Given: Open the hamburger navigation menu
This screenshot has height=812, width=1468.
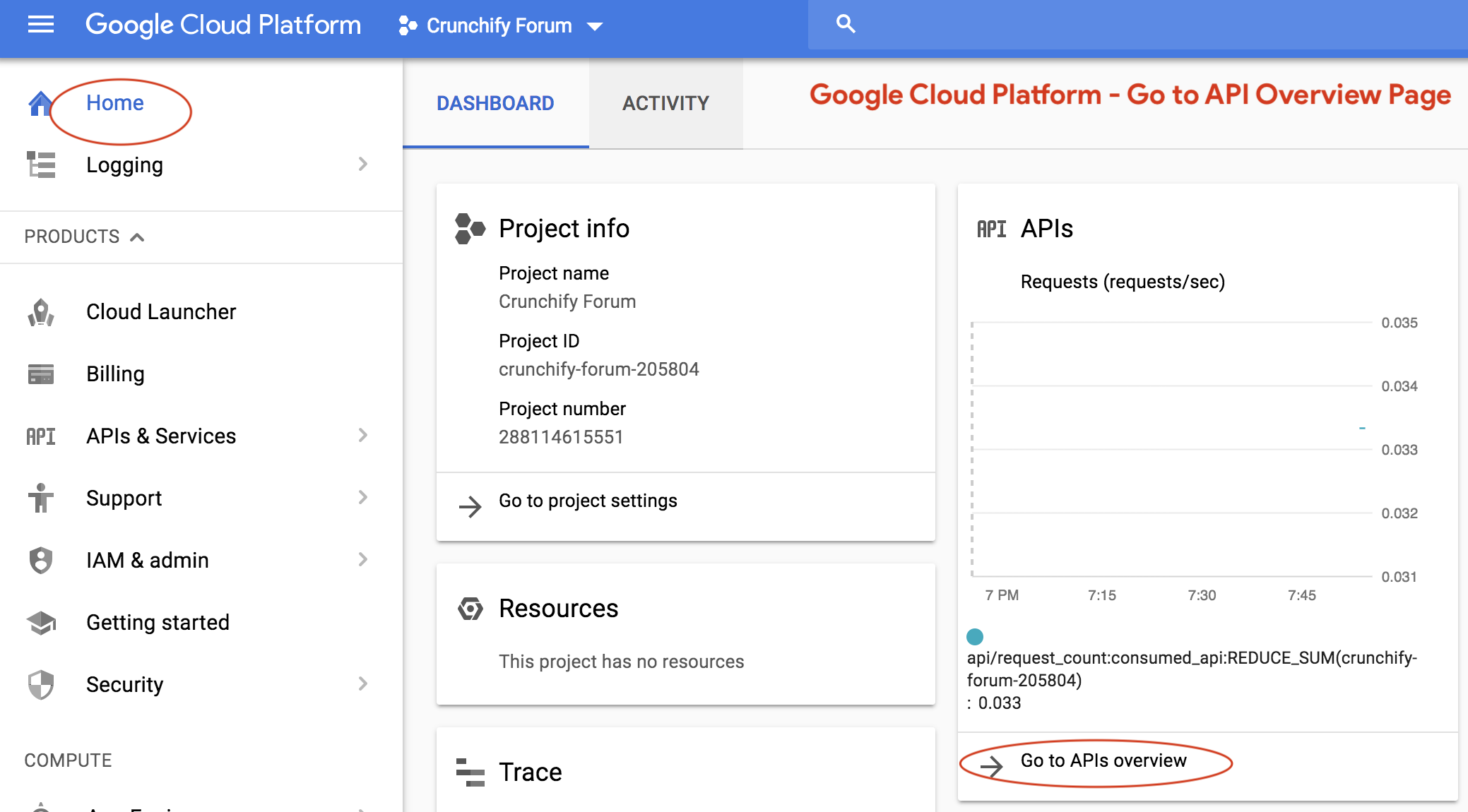Looking at the screenshot, I should pos(41,25).
